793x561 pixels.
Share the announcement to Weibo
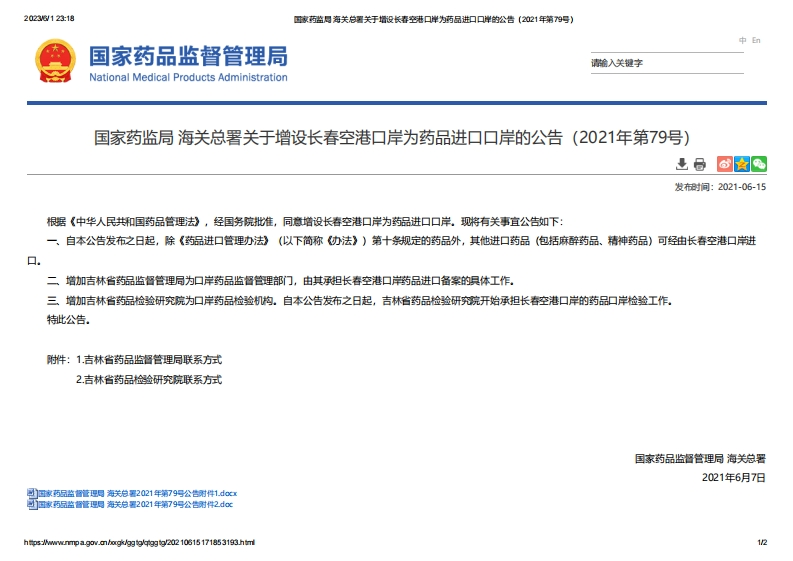(725, 164)
